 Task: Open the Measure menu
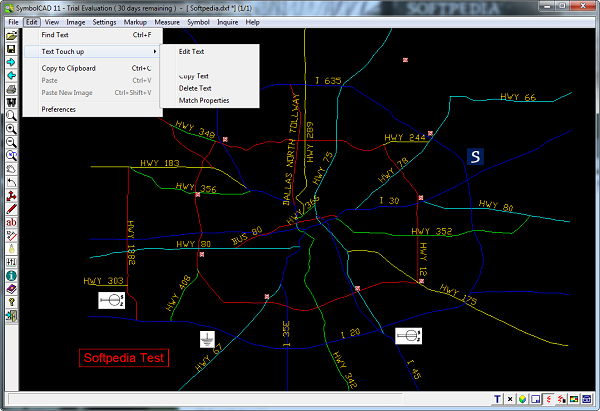tap(167, 21)
